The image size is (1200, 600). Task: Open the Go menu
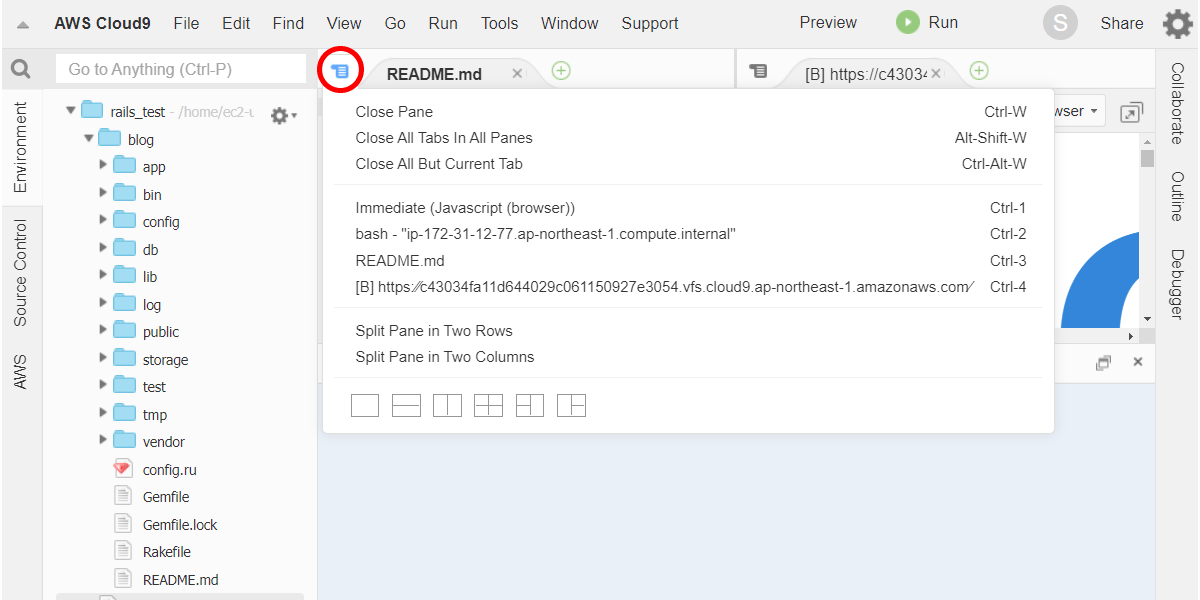[x=395, y=23]
